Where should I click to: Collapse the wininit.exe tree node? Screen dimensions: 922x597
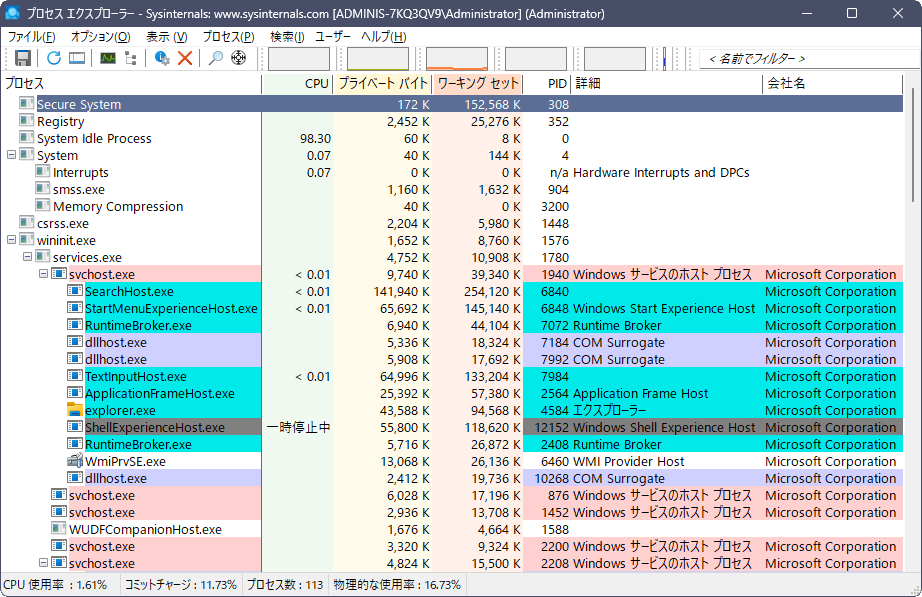click(11, 240)
